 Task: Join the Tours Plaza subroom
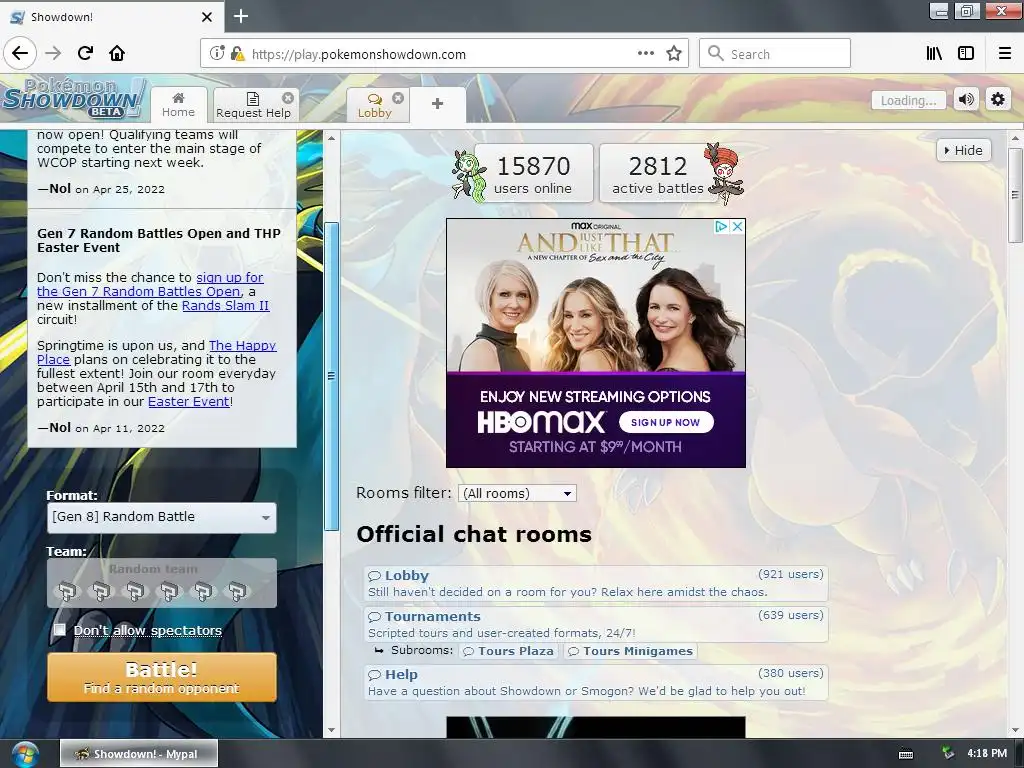(509, 651)
